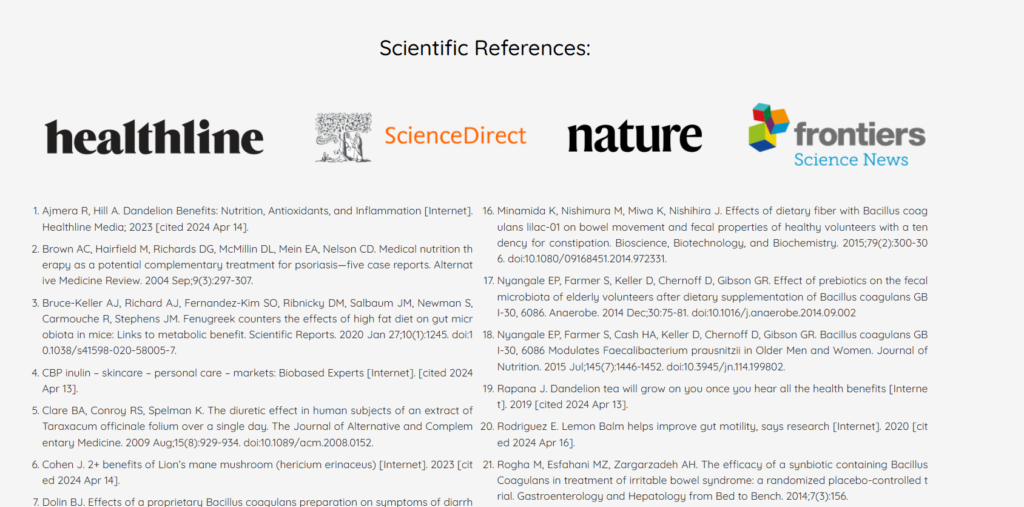Click Nyangale reference 18 on Faecalibacterium prausnitzii
Viewport: 1024px width, 507px height.
tap(705, 350)
